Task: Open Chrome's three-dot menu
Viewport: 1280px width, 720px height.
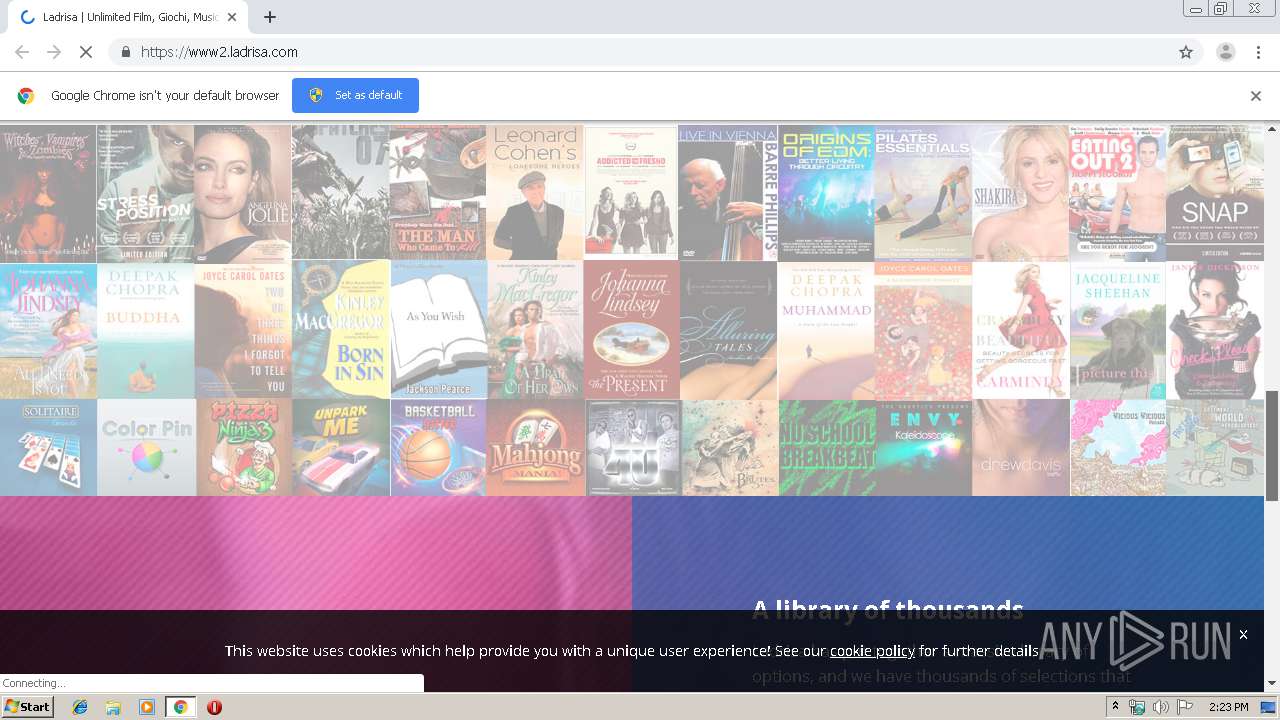Action: point(1258,52)
